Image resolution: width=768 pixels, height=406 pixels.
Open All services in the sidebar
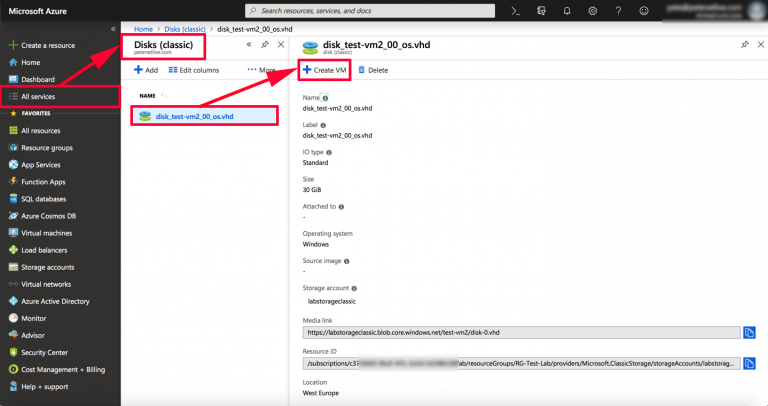coord(60,96)
